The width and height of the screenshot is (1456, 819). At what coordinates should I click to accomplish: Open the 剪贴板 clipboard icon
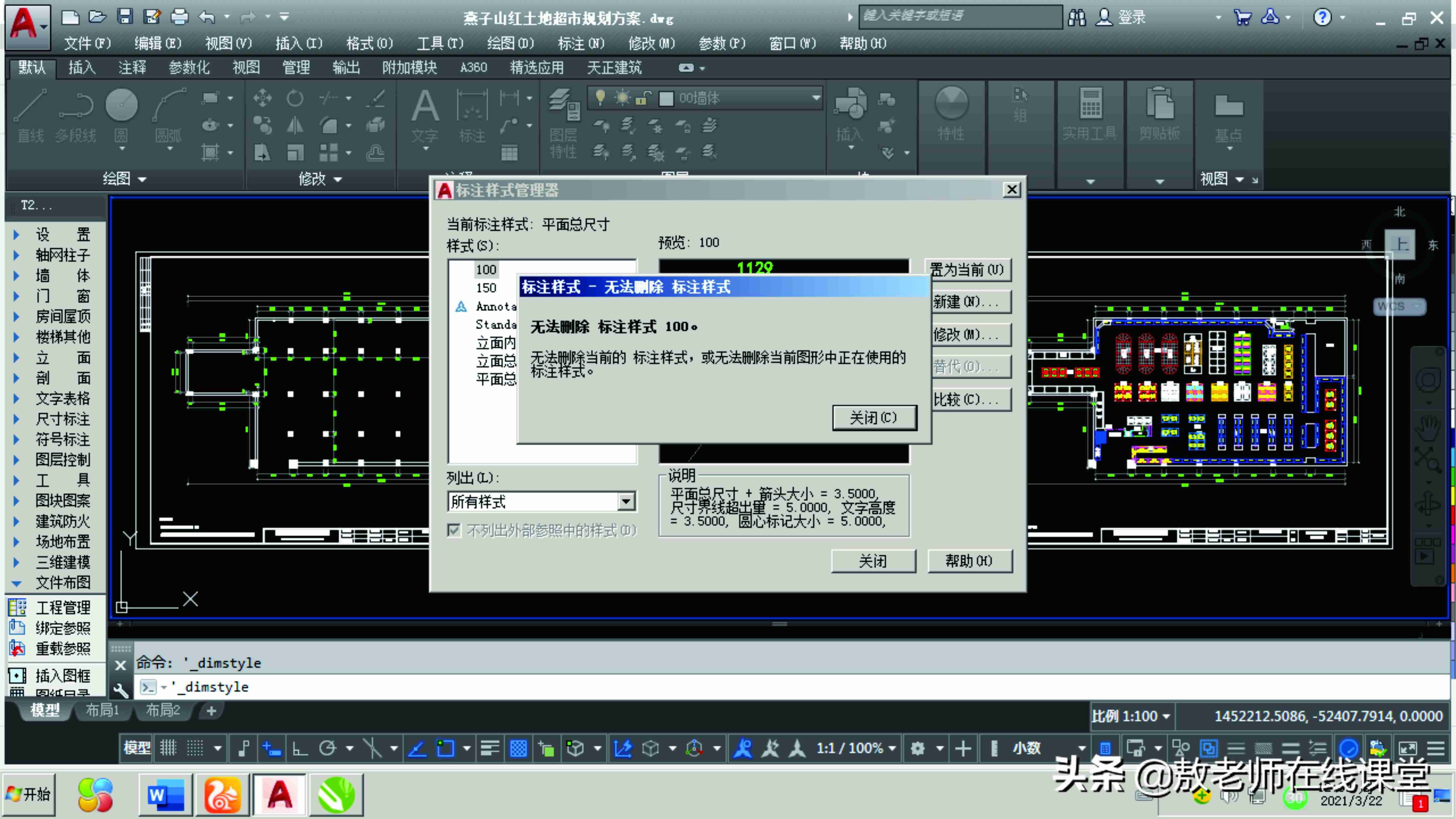pos(1160,113)
